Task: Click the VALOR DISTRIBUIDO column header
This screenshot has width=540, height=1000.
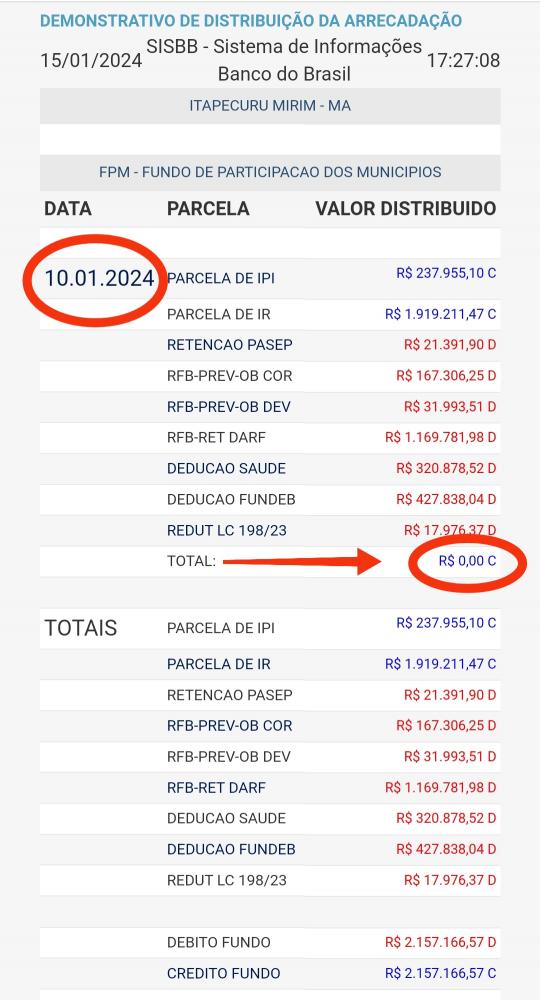Action: (x=405, y=209)
